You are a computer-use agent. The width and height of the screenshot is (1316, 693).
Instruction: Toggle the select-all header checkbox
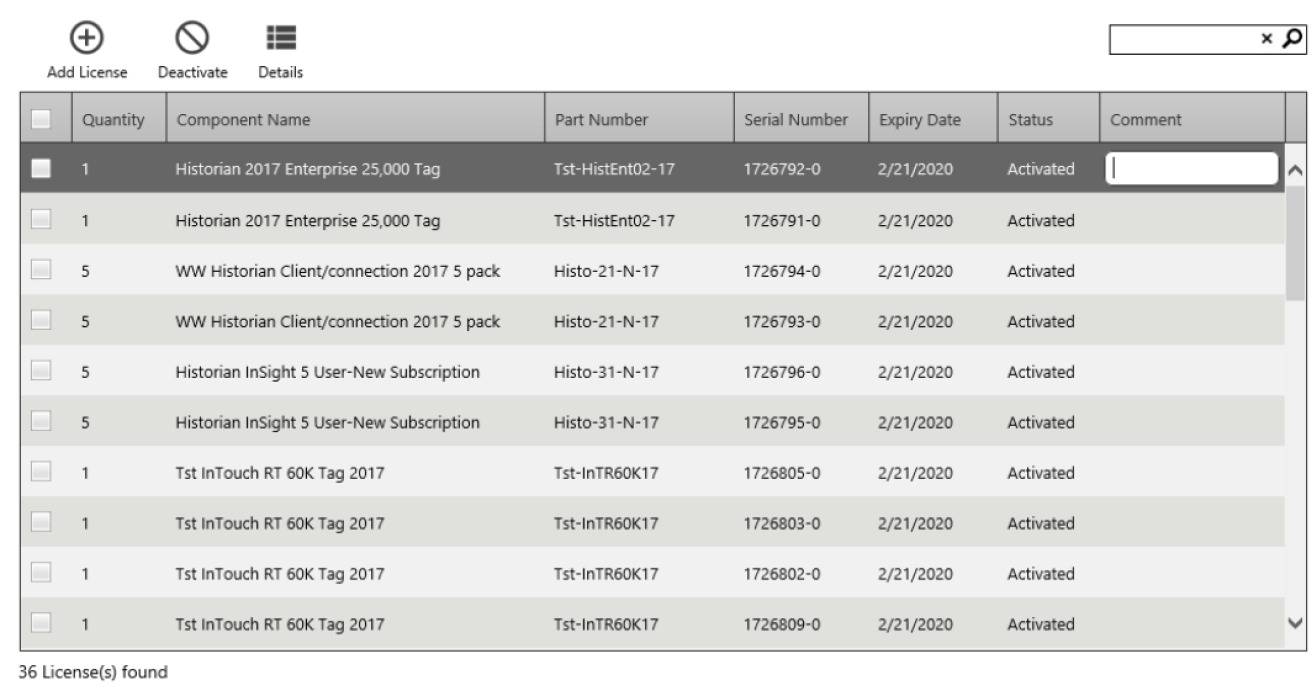pyautogui.click(x=41, y=120)
